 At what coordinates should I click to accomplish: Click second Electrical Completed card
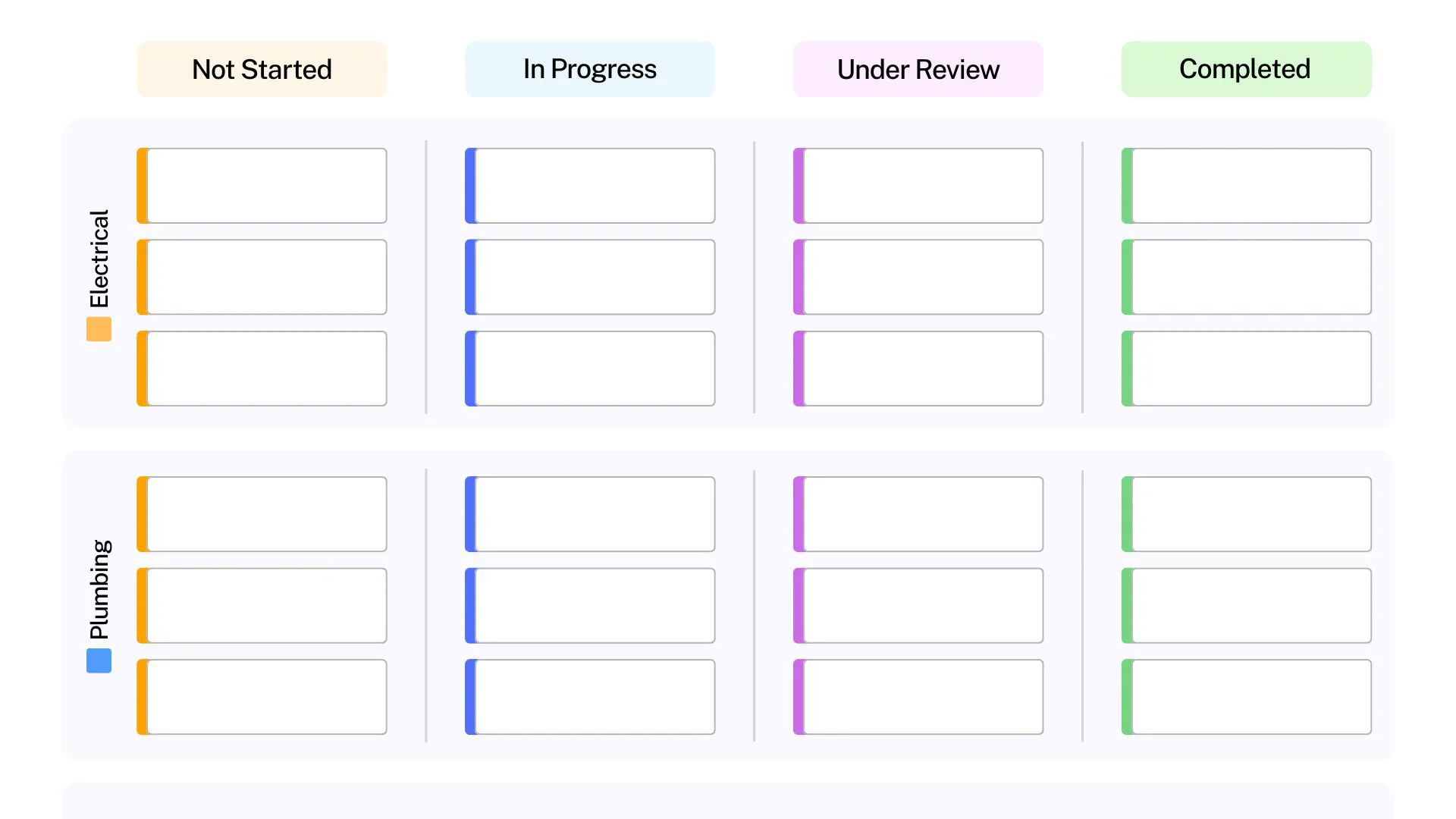tap(1246, 277)
